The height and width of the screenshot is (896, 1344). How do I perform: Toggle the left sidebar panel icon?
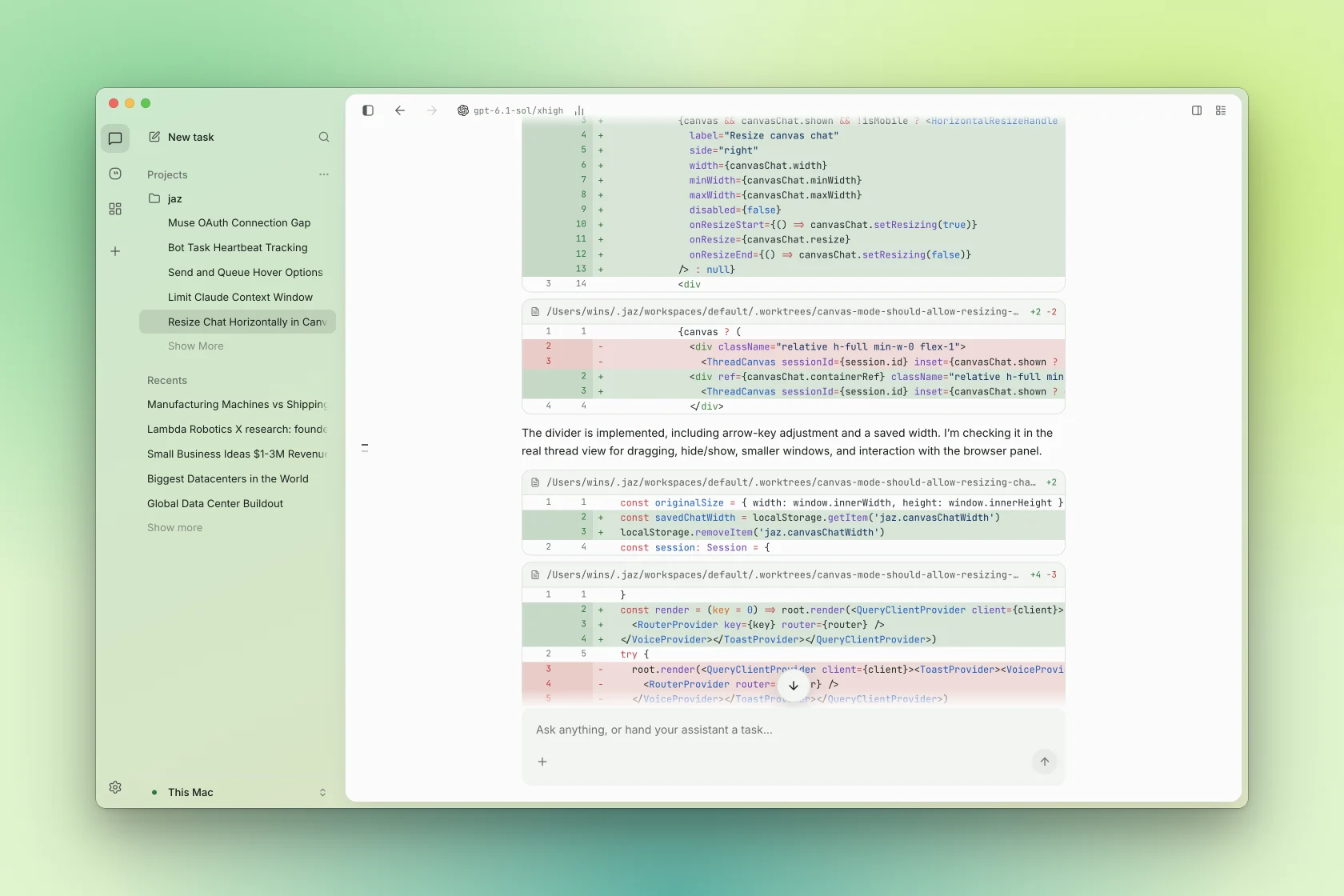coord(368,110)
